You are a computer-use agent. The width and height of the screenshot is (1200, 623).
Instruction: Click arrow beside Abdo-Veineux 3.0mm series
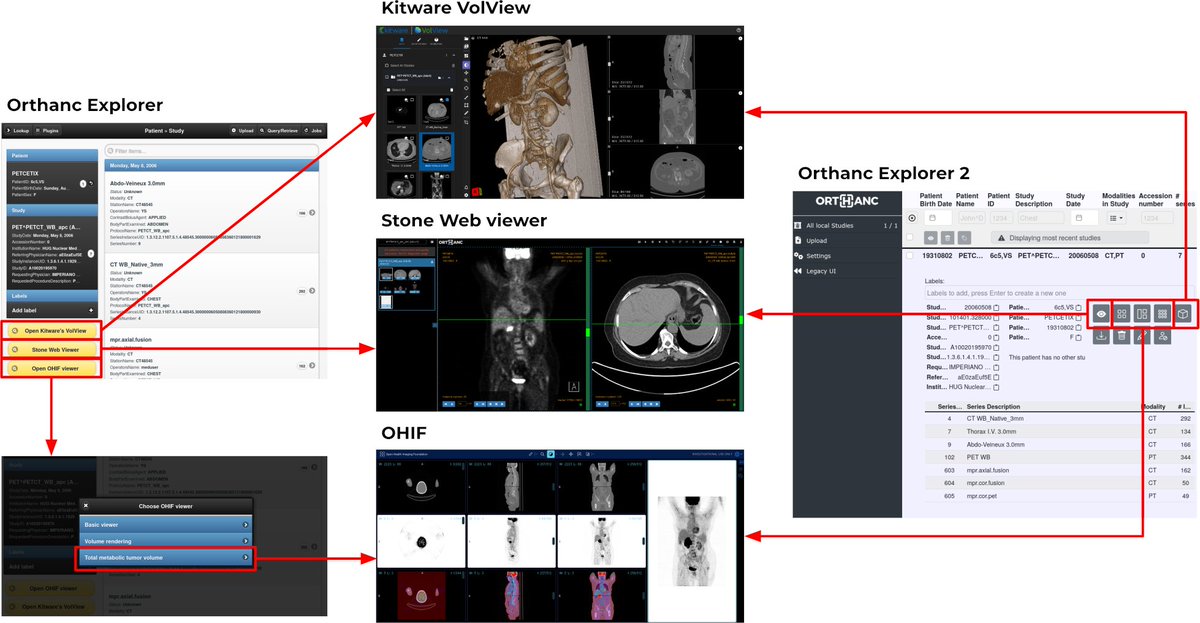coord(312,213)
